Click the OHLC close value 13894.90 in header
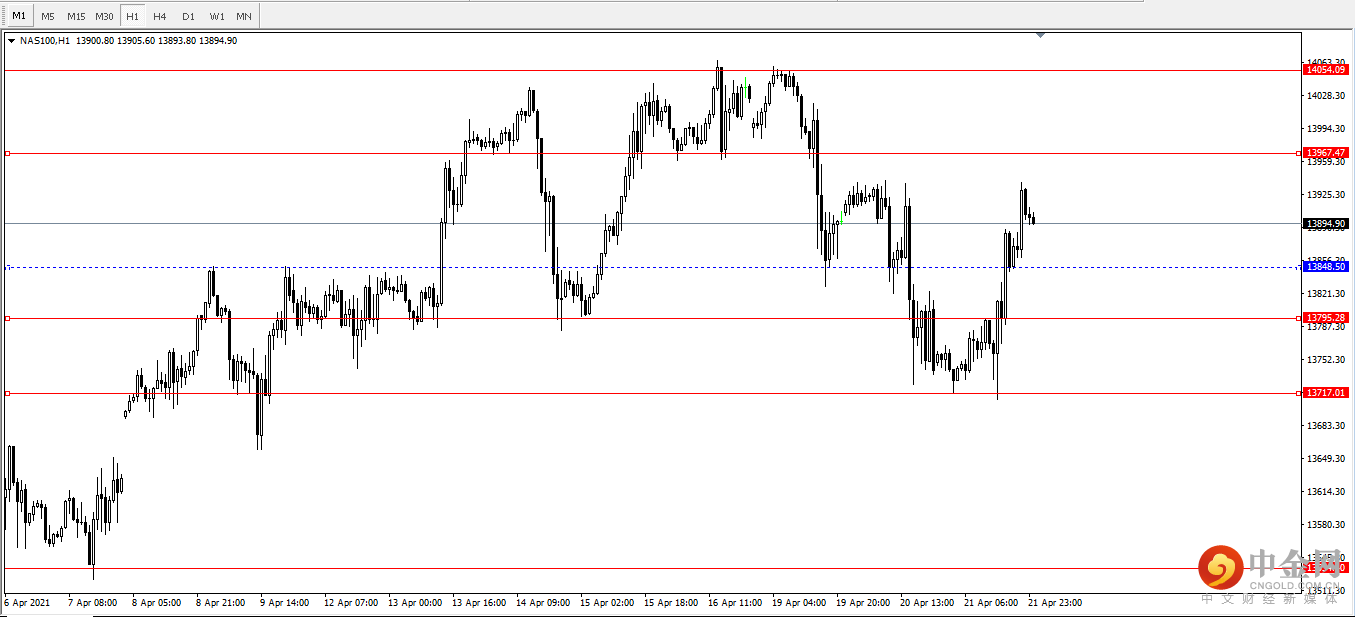 point(218,41)
